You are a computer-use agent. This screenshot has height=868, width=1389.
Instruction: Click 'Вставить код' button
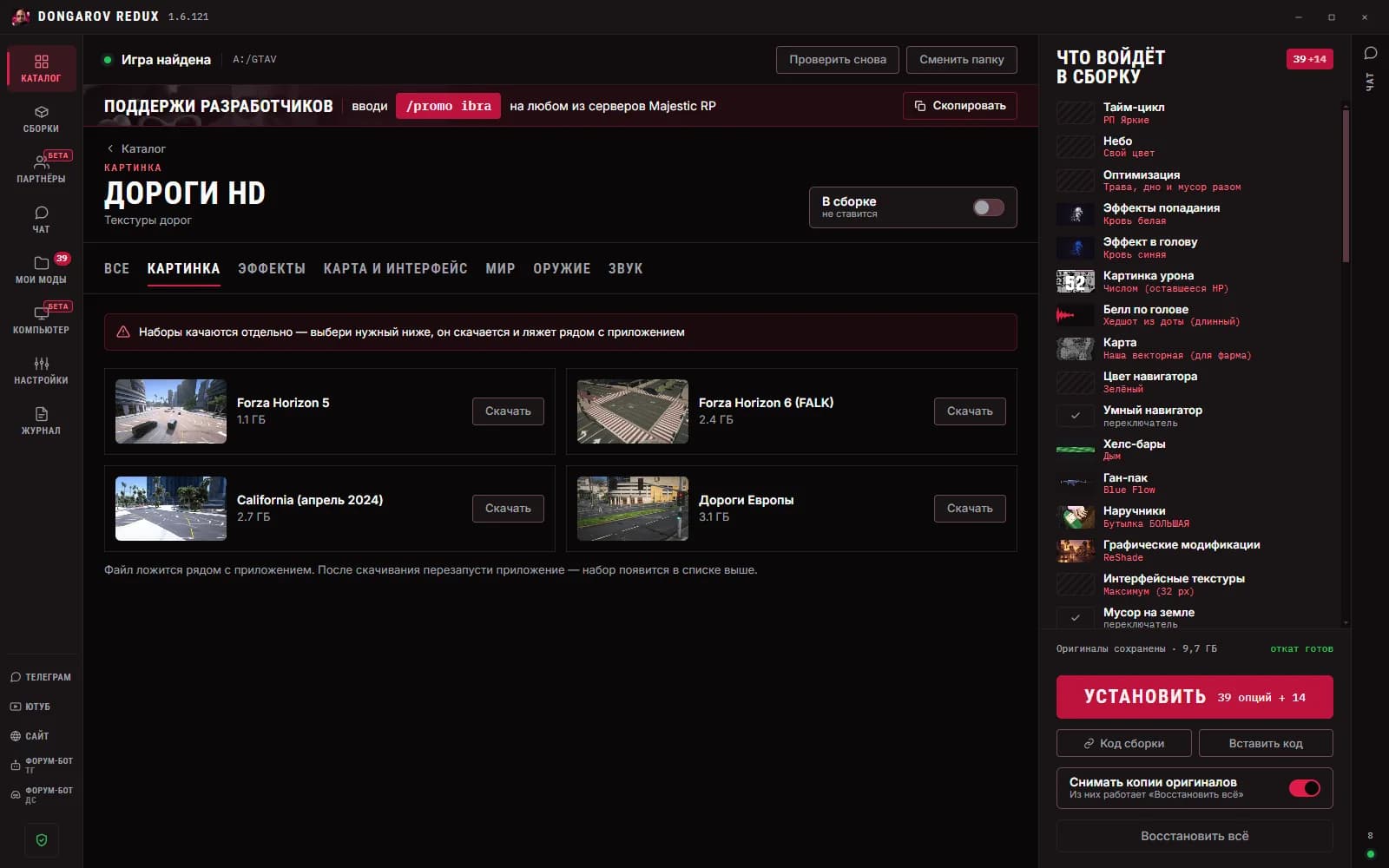pyautogui.click(x=1266, y=743)
